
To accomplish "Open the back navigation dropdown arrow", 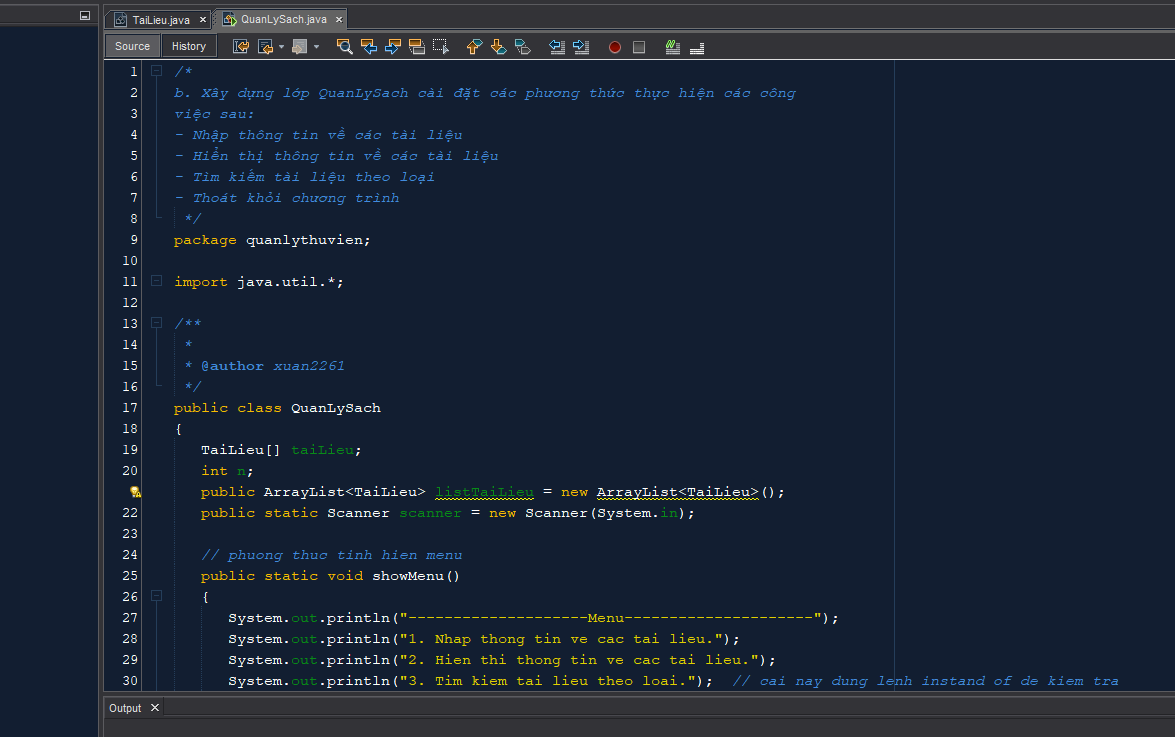I will [282, 47].
